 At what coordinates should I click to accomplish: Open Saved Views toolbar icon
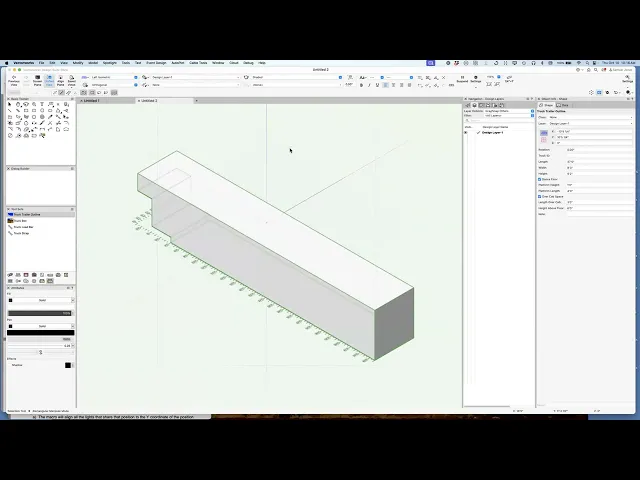tap(71, 80)
